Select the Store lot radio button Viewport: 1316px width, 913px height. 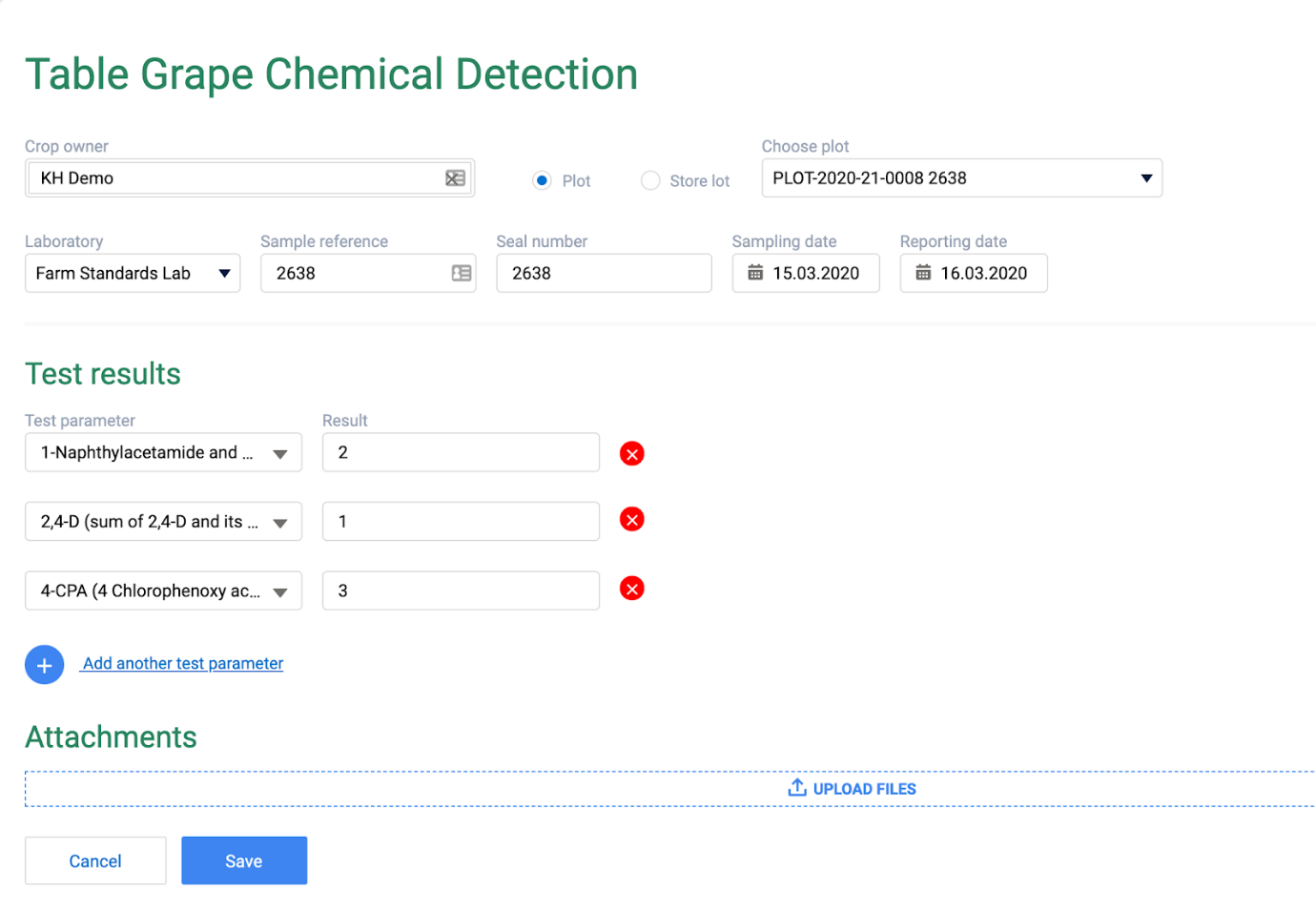click(650, 180)
